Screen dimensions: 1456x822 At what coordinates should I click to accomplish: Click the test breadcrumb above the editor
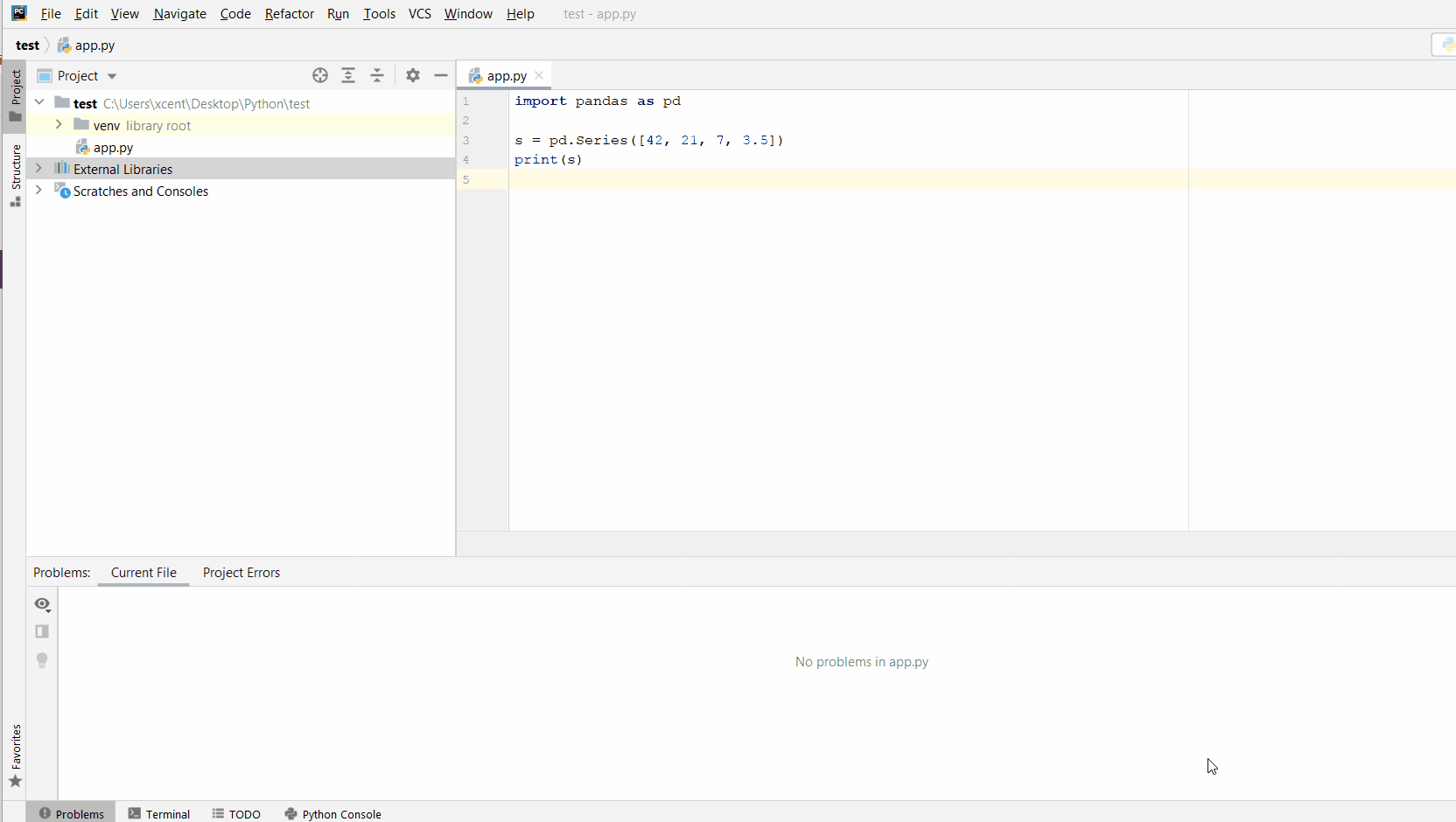tap(28, 45)
